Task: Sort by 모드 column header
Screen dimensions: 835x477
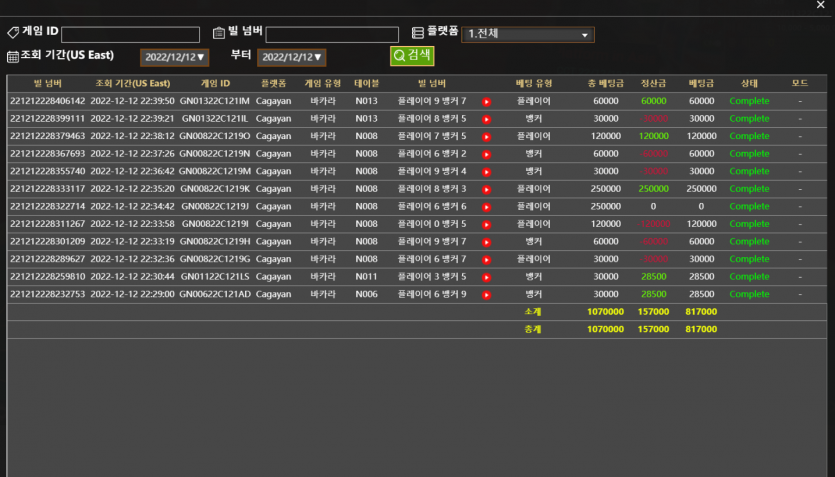Action: (x=800, y=84)
